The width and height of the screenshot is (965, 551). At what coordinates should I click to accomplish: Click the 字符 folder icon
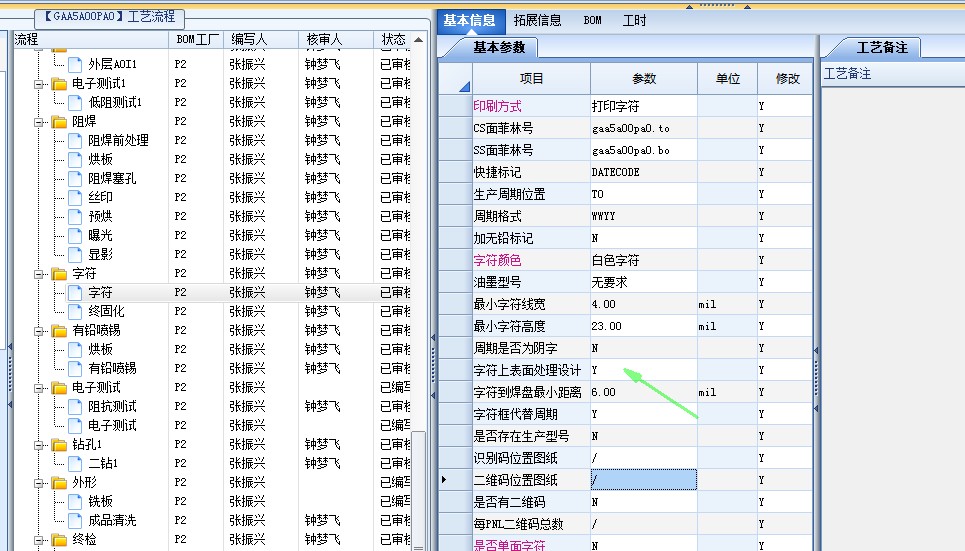coord(59,273)
